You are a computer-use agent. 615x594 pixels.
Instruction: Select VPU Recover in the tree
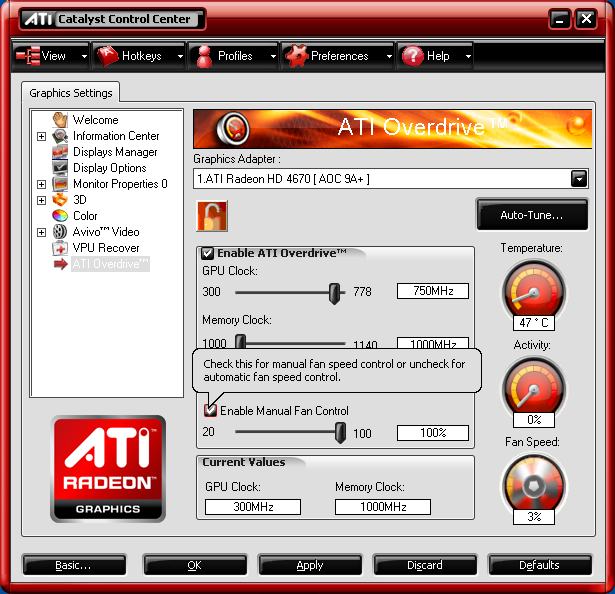[x=106, y=248]
